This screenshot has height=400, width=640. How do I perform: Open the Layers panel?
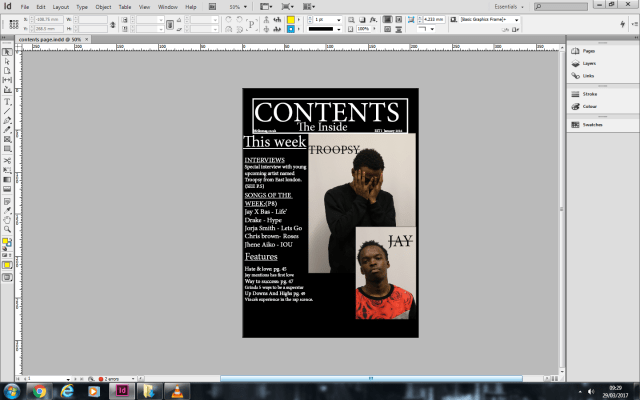pos(589,63)
